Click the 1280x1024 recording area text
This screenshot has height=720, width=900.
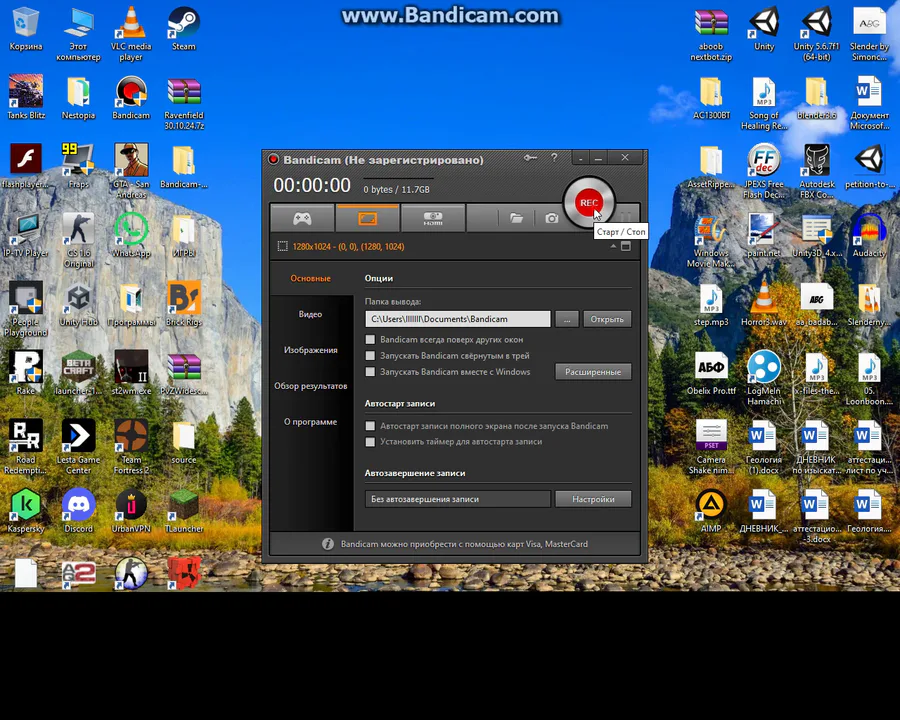click(348, 246)
